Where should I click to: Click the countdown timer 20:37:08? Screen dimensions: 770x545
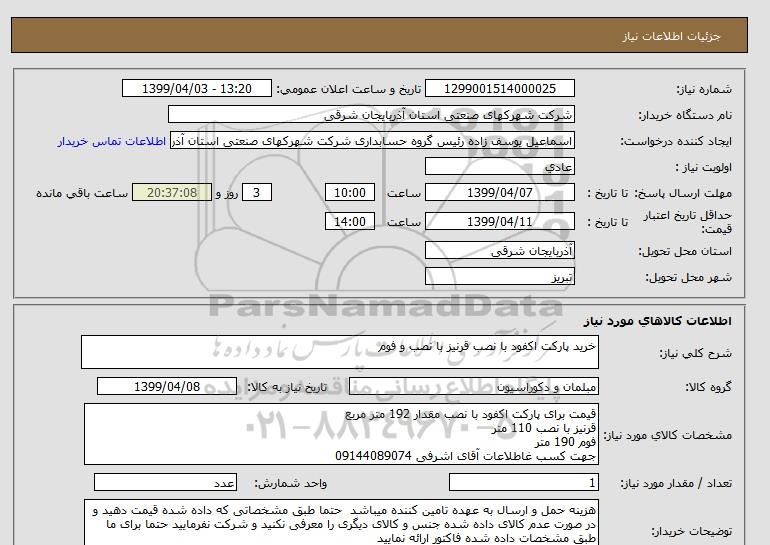(172, 193)
